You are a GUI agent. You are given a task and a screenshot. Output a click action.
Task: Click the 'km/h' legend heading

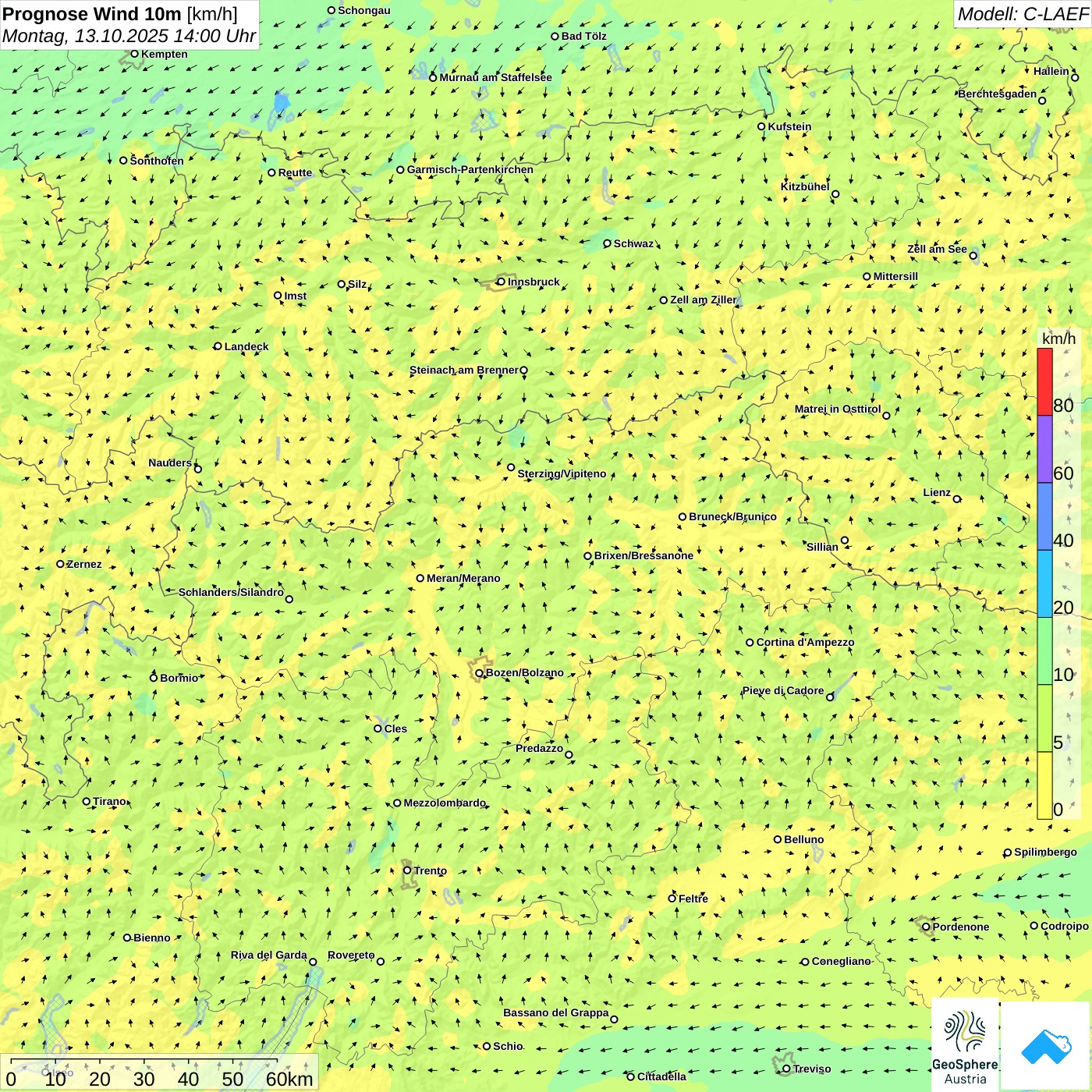pos(1058,339)
